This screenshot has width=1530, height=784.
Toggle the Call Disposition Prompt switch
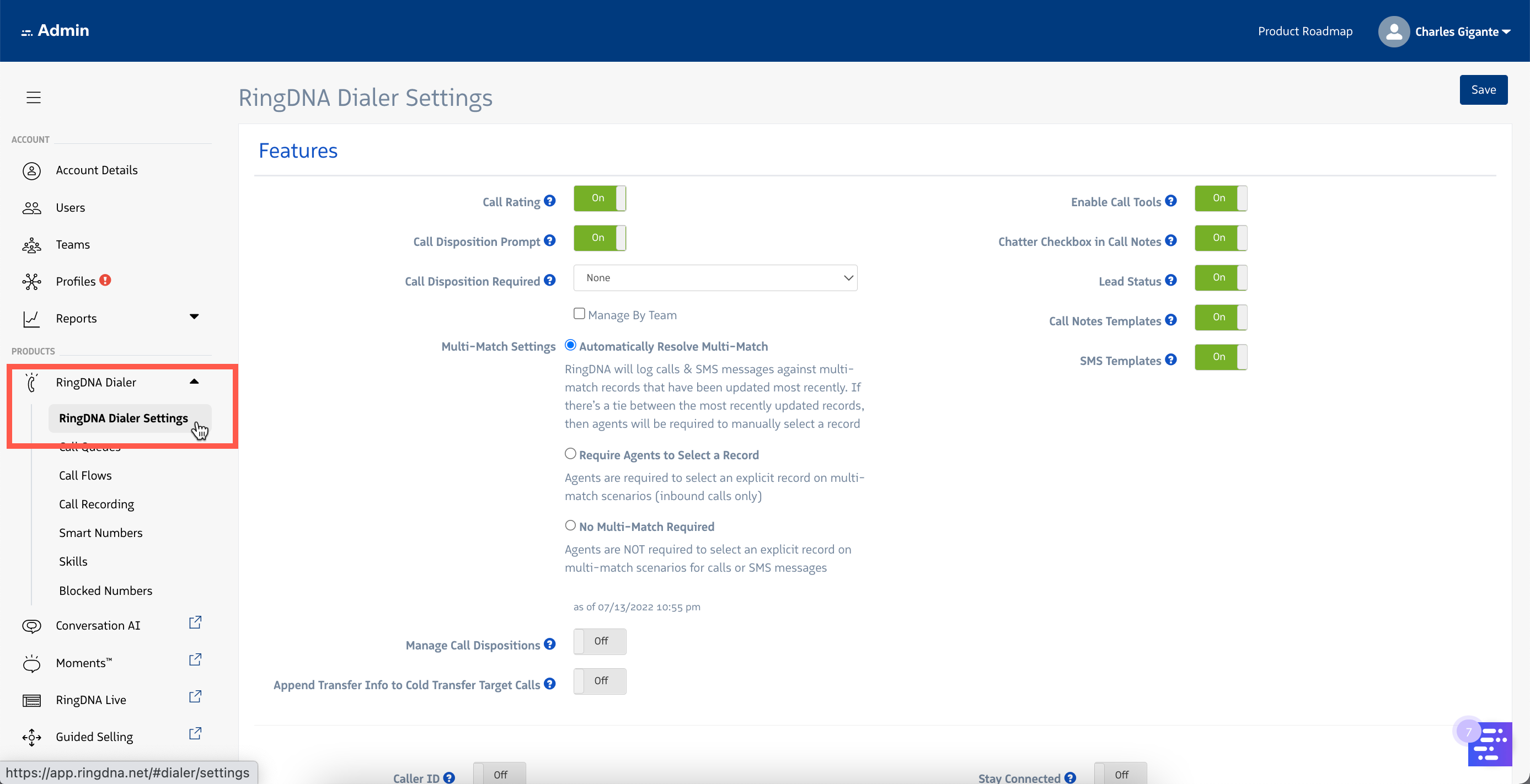point(600,238)
